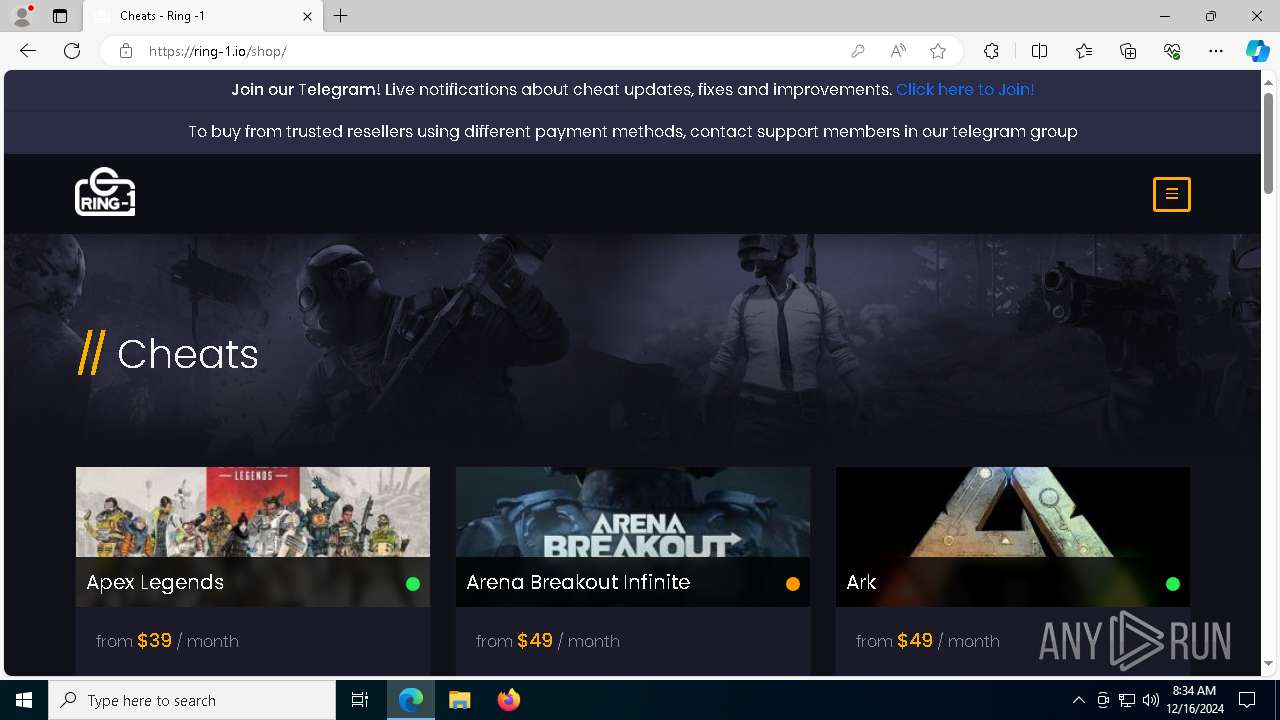The width and height of the screenshot is (1280, 720).
Task: Follow the Click here to Join link
Action: point(965,89)
